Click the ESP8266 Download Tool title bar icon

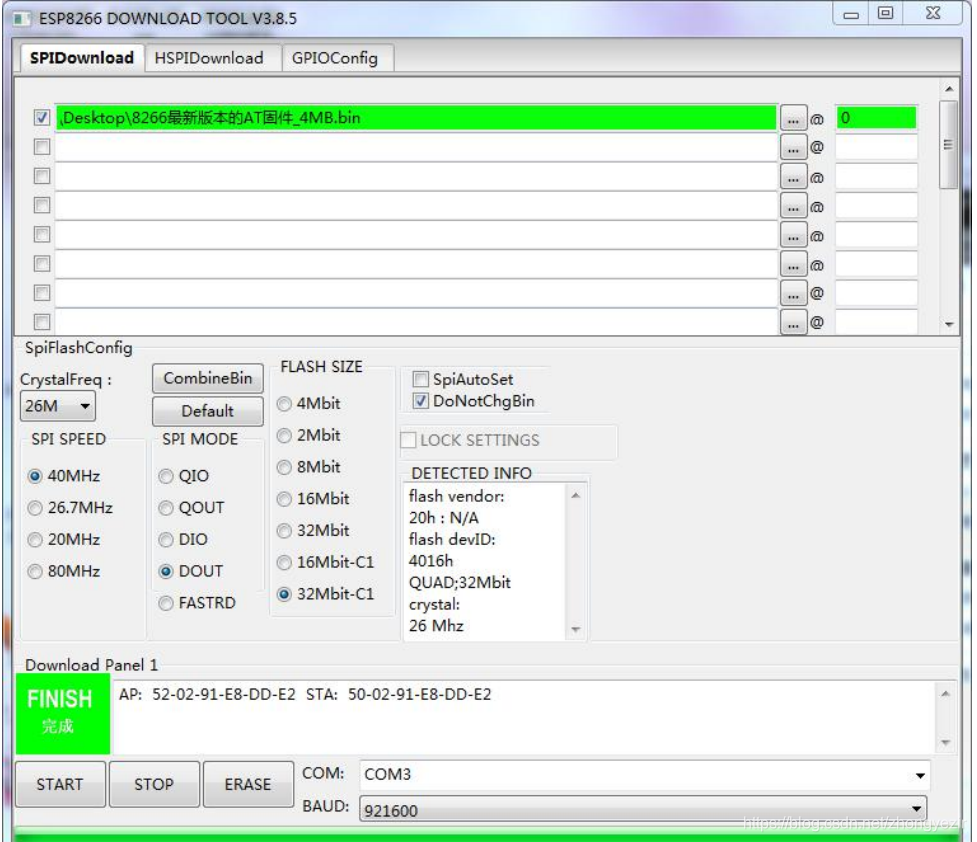tap(22, 19)
